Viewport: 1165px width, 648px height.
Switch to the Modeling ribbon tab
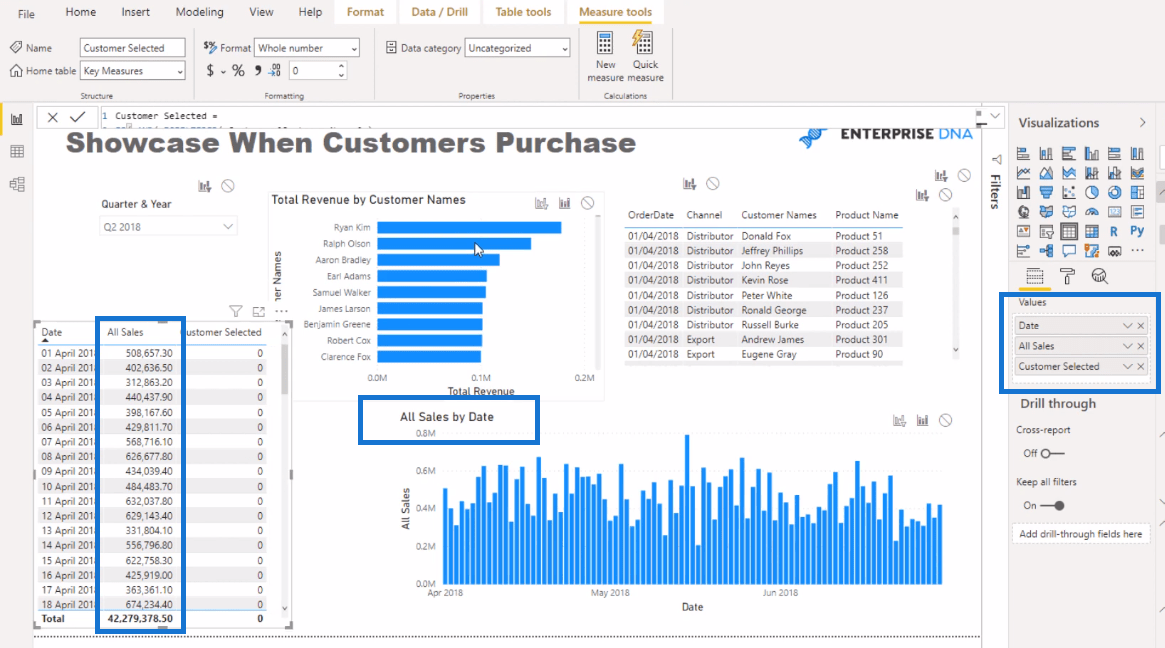pyautogui.click(x=199, y=12)
